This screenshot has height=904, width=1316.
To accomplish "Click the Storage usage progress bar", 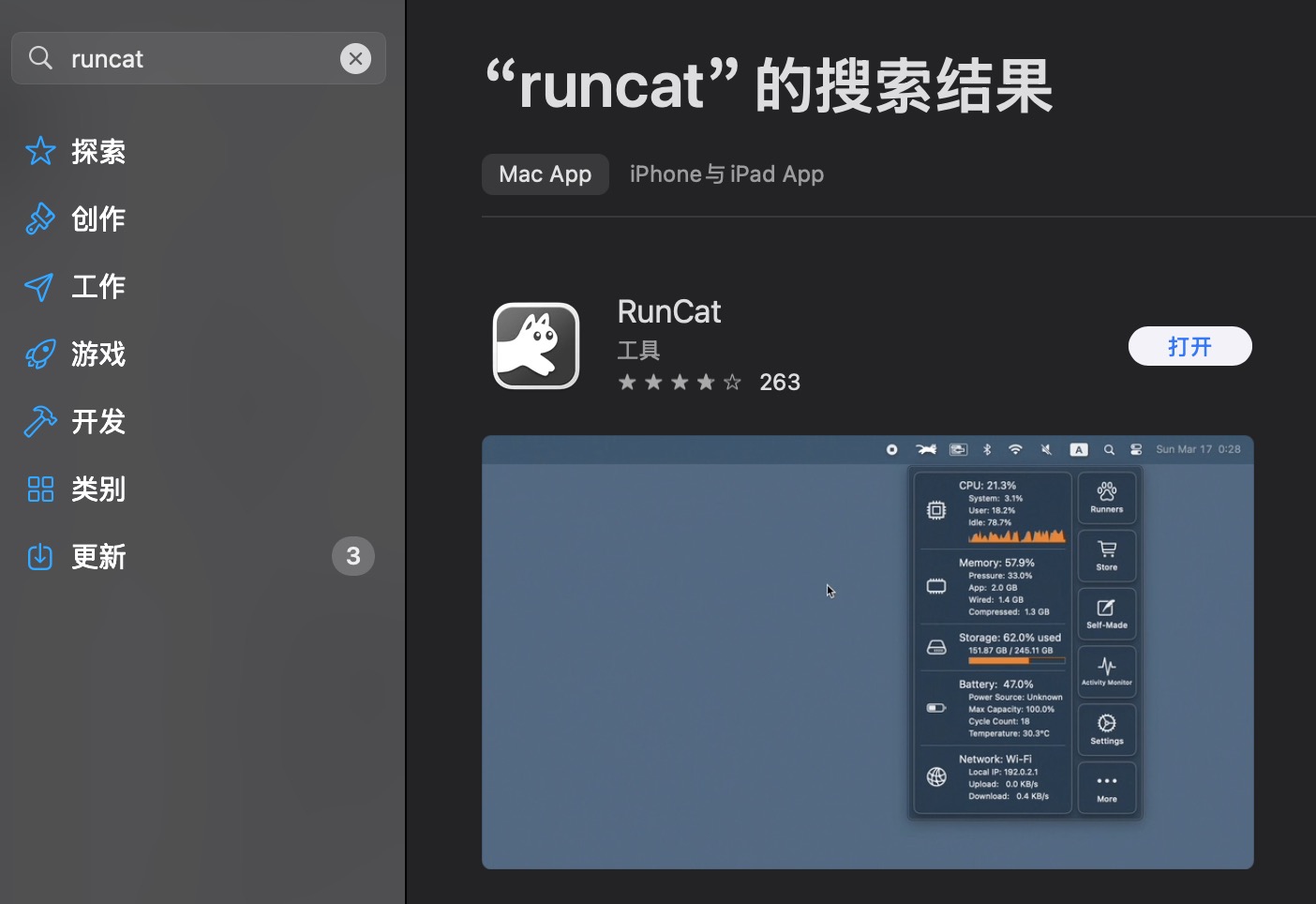I will [1017, 659].
